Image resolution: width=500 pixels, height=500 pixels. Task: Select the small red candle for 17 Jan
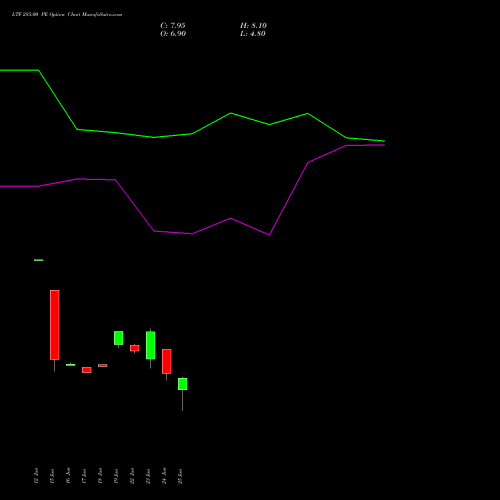click(x=87, y=370)
